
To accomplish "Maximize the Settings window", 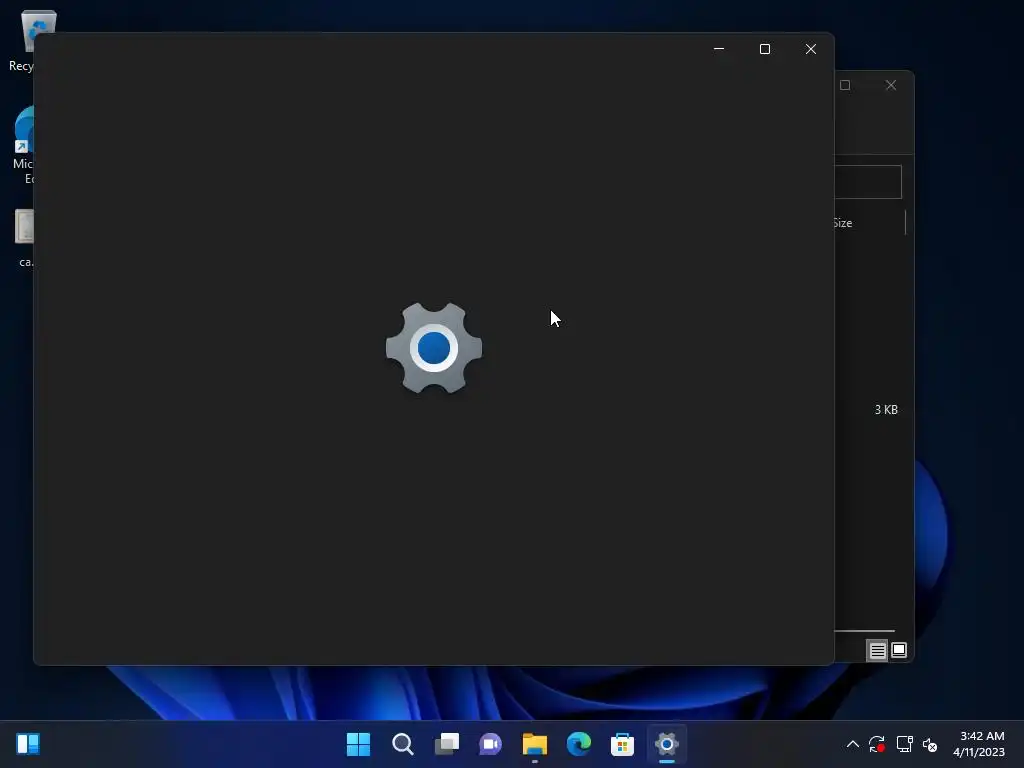I will [x=765, y=49].
